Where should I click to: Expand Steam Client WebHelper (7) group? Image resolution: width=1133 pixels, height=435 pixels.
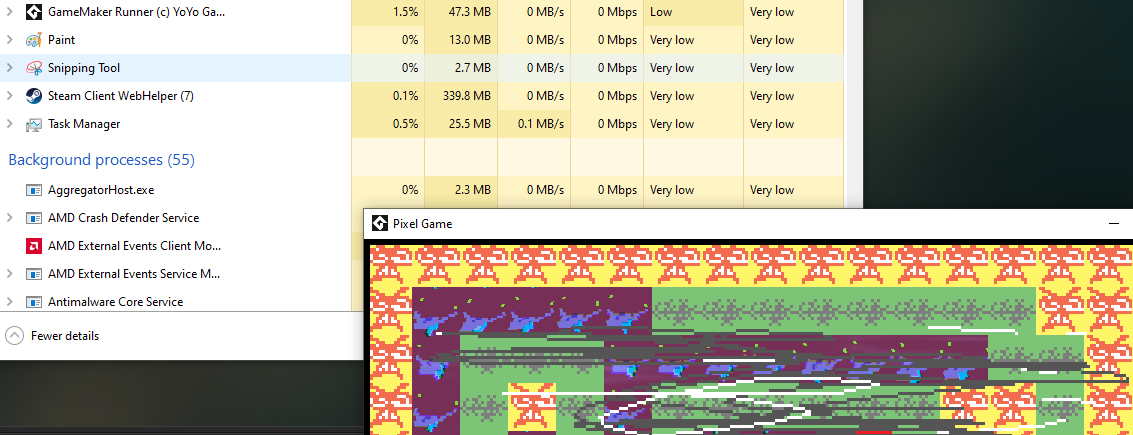coord(9,95)
